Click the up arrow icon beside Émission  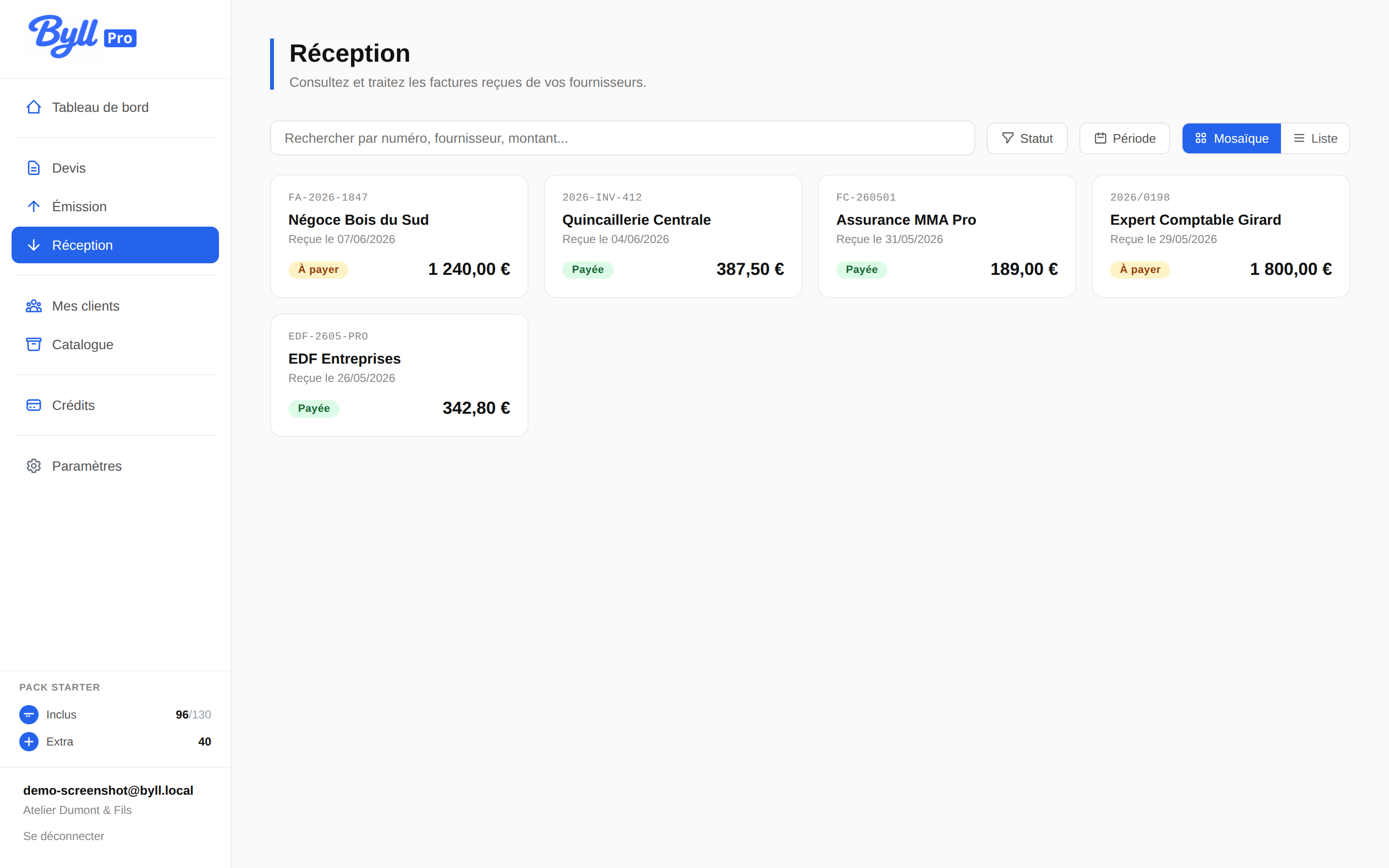click(34, 207)
